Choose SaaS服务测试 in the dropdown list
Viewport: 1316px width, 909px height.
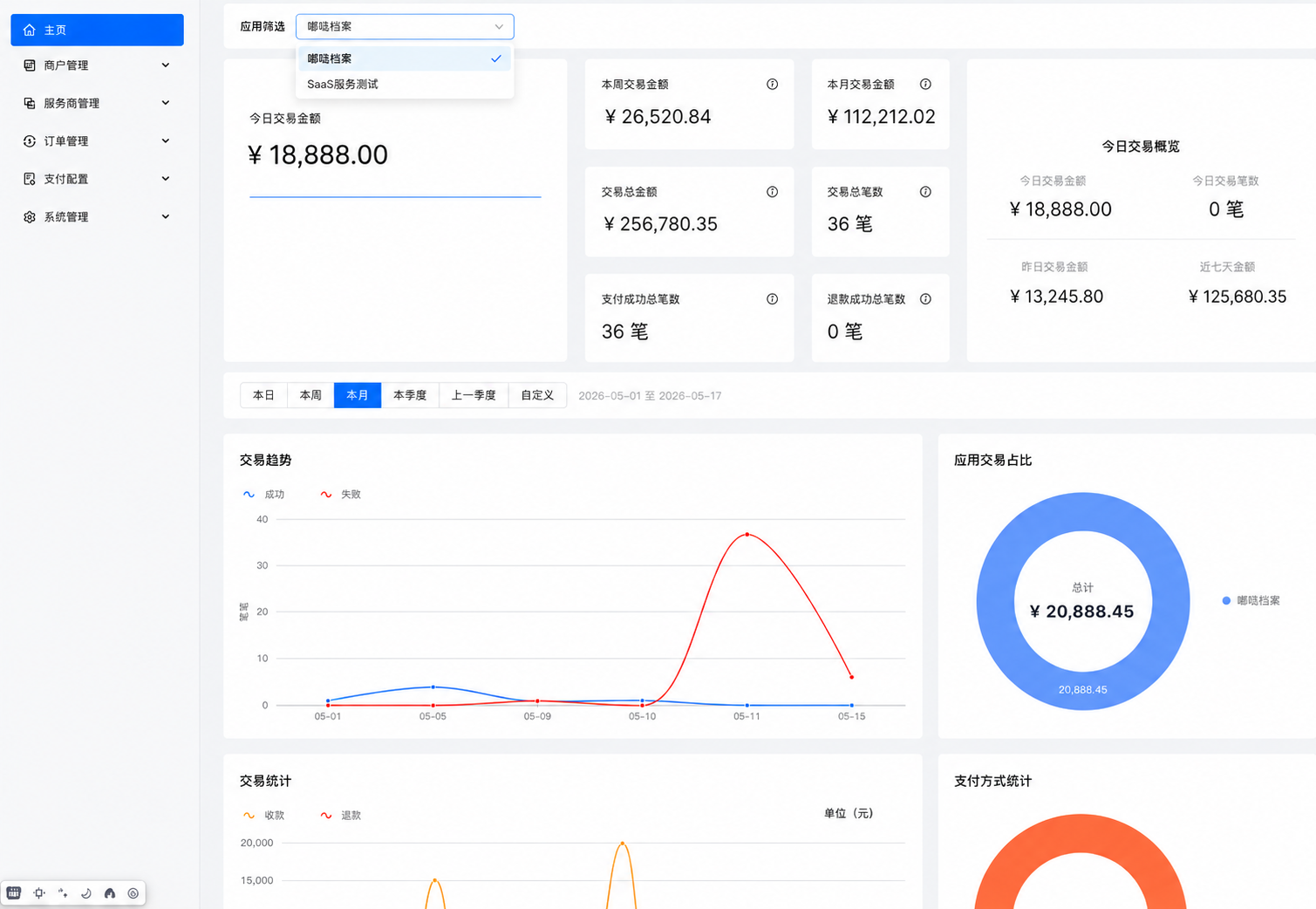click(x=405, y=85)
